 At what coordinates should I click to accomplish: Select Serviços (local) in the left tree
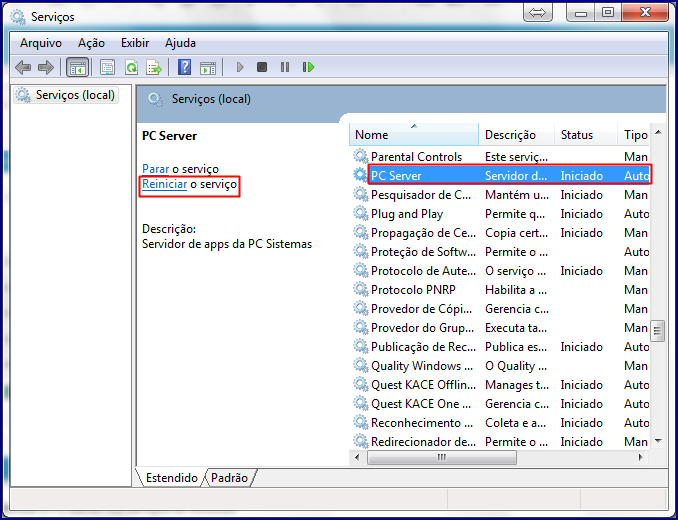click(x=66, y=95)
